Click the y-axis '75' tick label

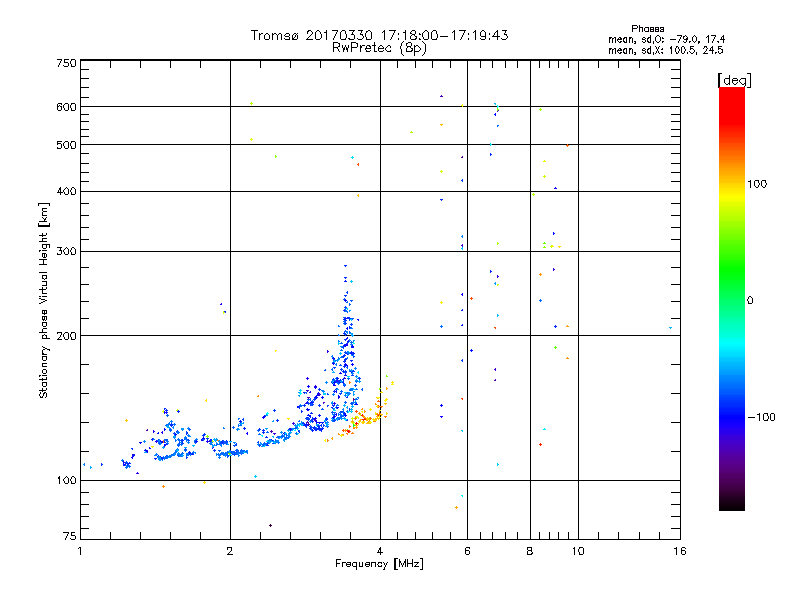(x=70, y=536)
